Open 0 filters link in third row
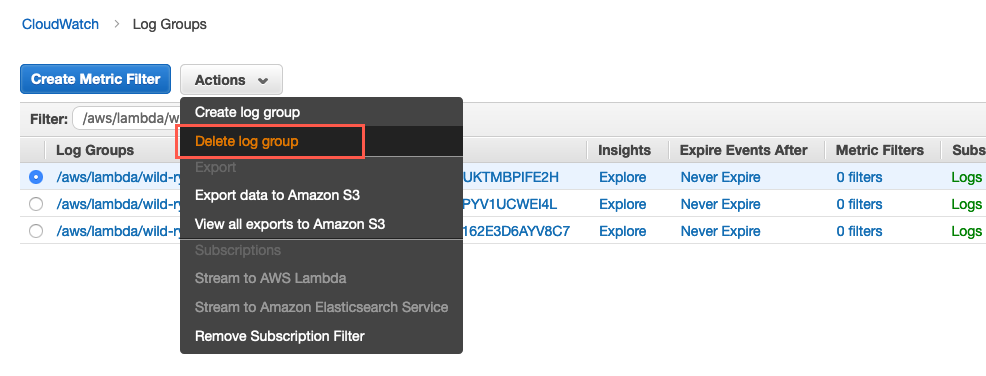The width and height of the screenshot is (986, 376). (859, 231)
